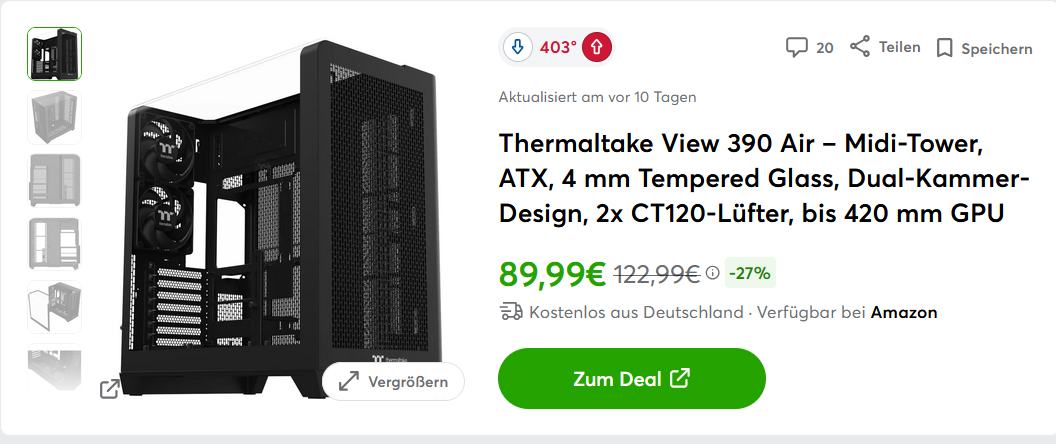The width and height of the screenshot is (1056, 444).
Task: Select the fifth thumbnail with open side panel
Action: pos(55,307)
